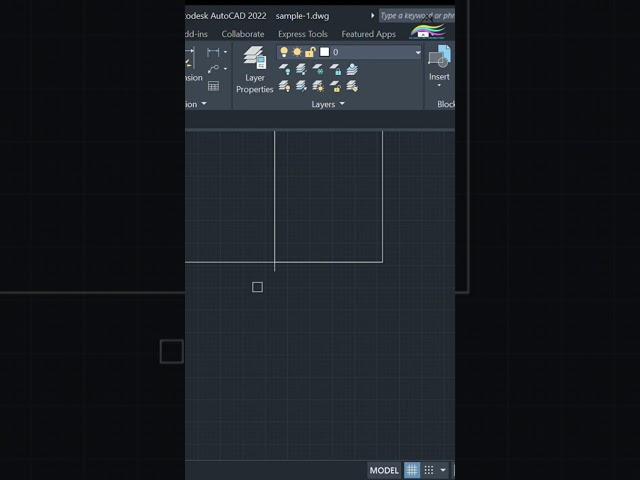Open the Express Tools tab
Image resolution: width=640 pixels, height=480 pixels.
tap(303, 34)
